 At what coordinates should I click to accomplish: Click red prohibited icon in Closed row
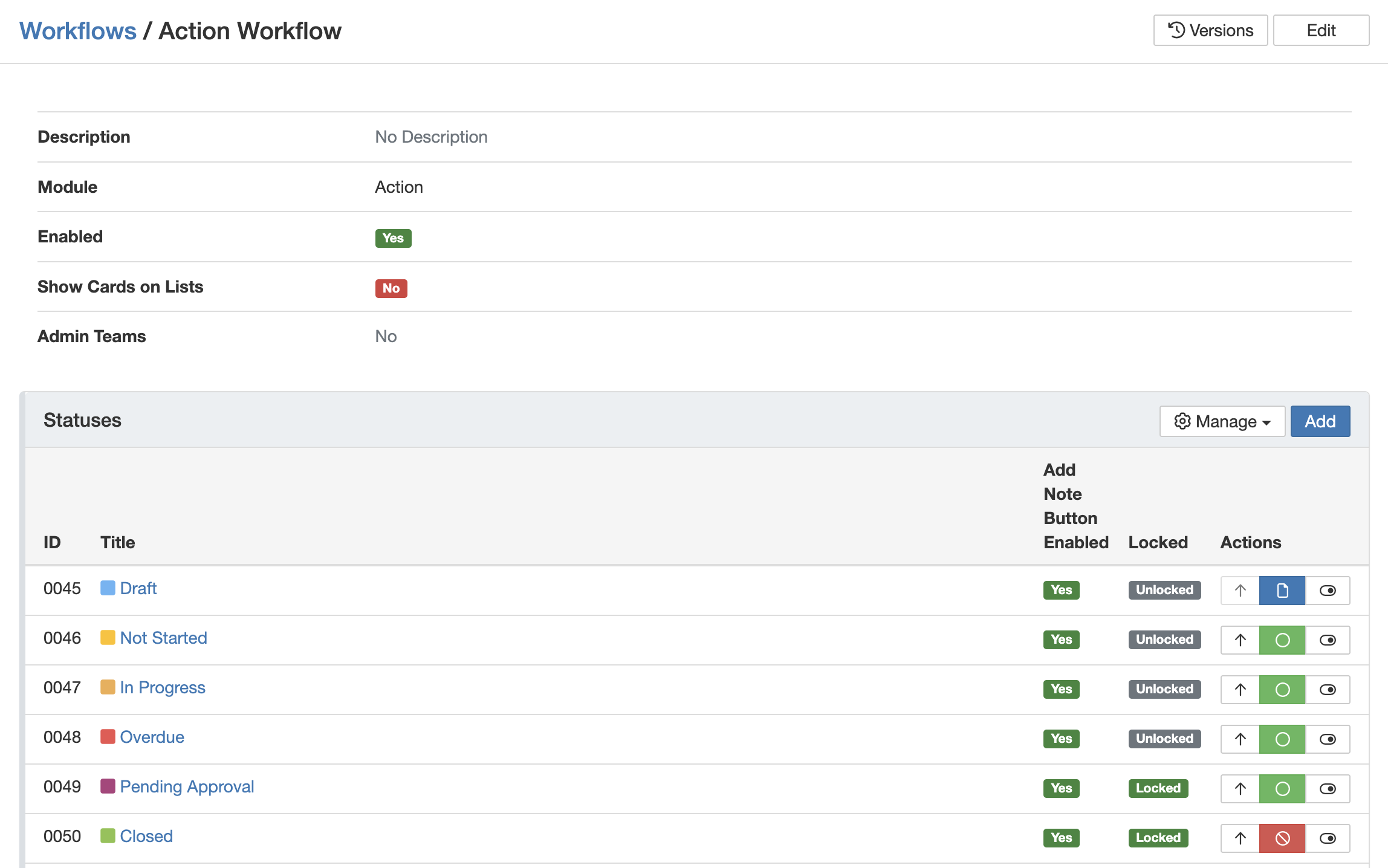coord(1282,838)
